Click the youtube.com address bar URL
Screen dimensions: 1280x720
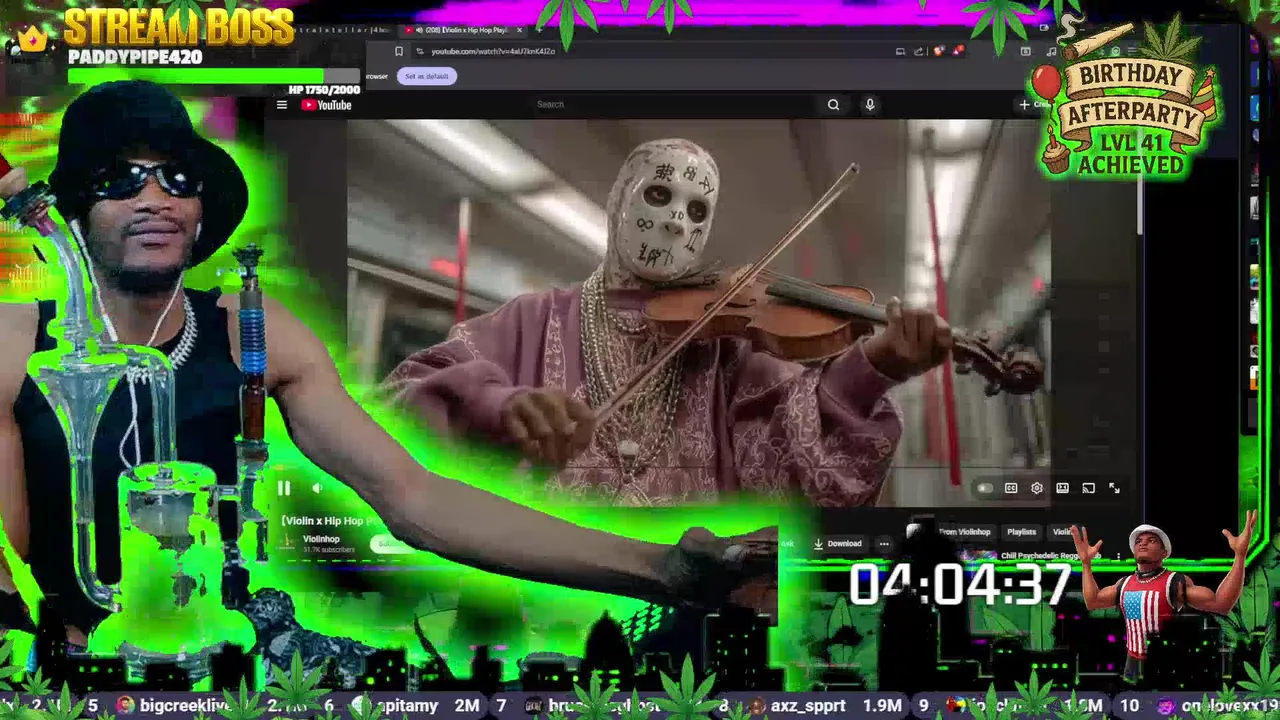coord(493,51)
